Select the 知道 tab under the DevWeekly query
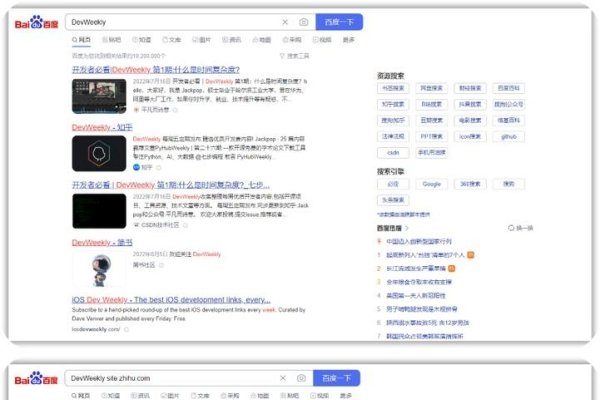 (142, 40)
